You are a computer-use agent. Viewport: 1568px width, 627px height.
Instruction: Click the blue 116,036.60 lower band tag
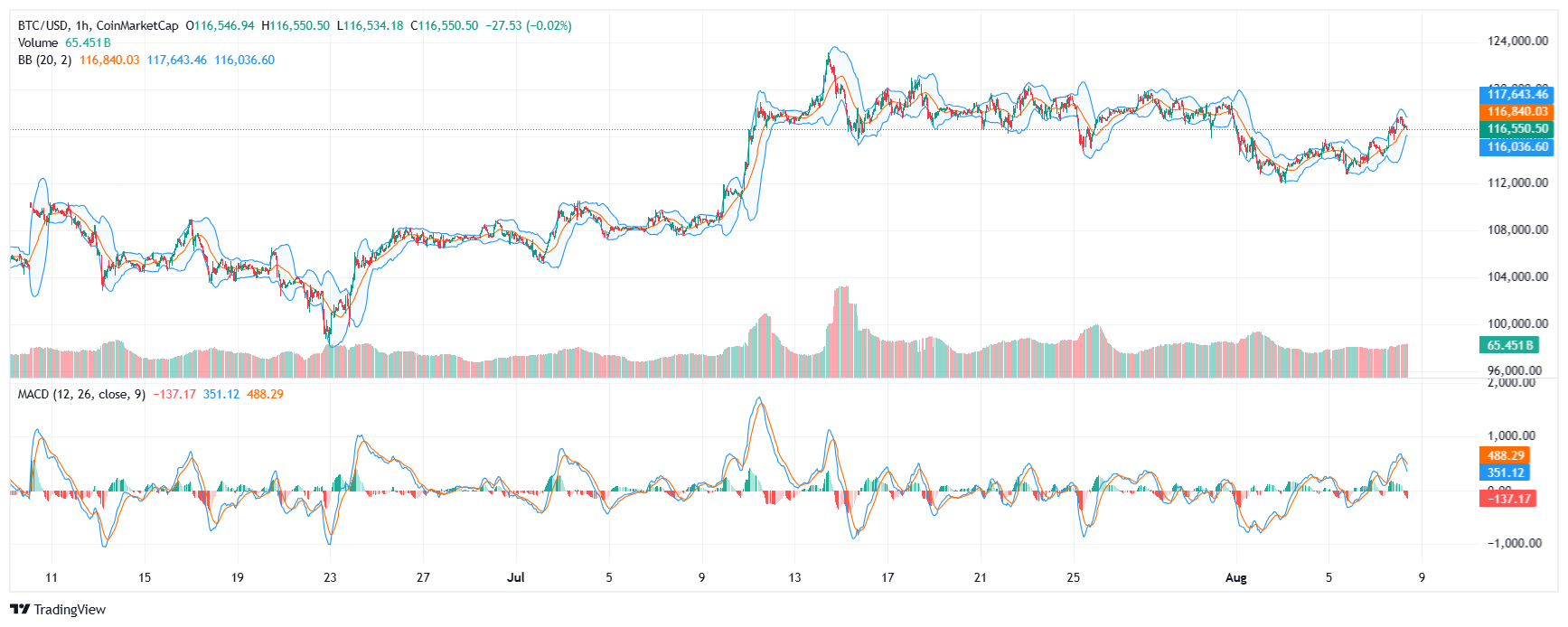click(1517, 146)
